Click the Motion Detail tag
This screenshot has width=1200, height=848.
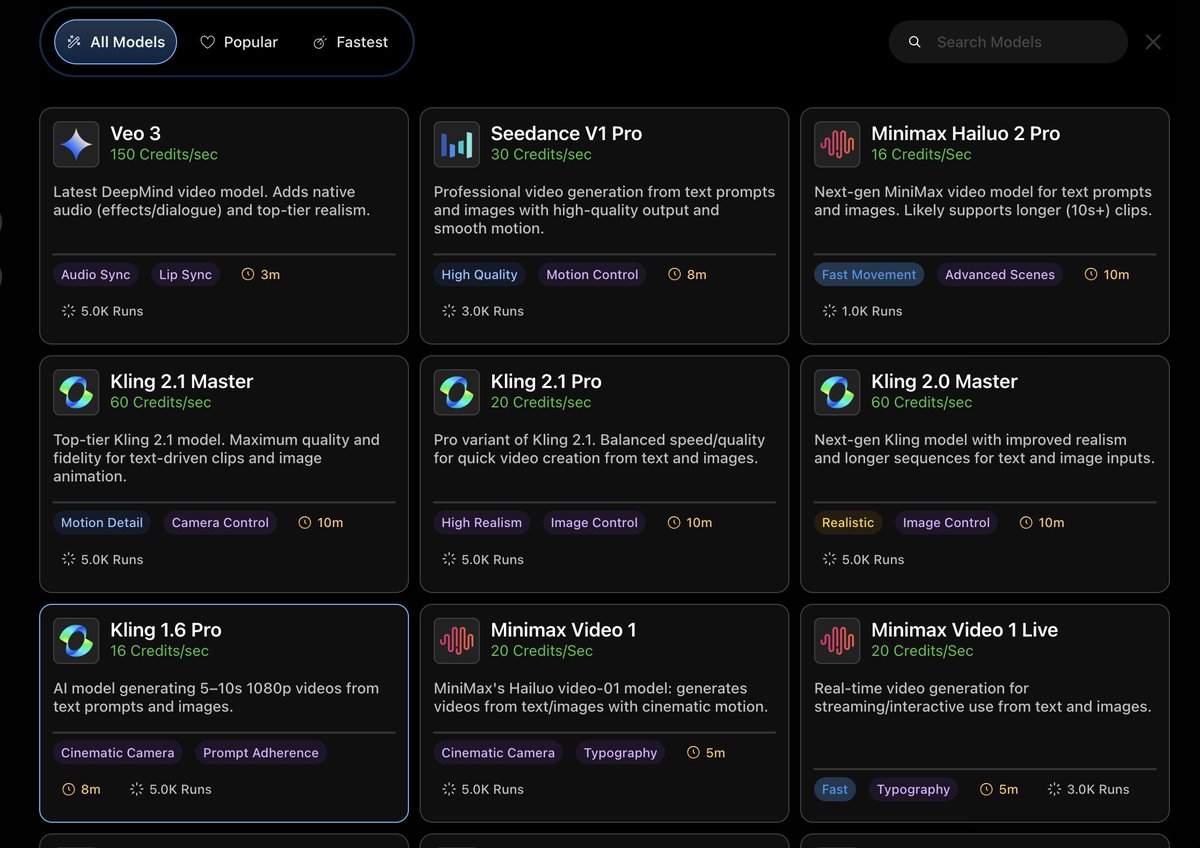[x=102, y=522]
